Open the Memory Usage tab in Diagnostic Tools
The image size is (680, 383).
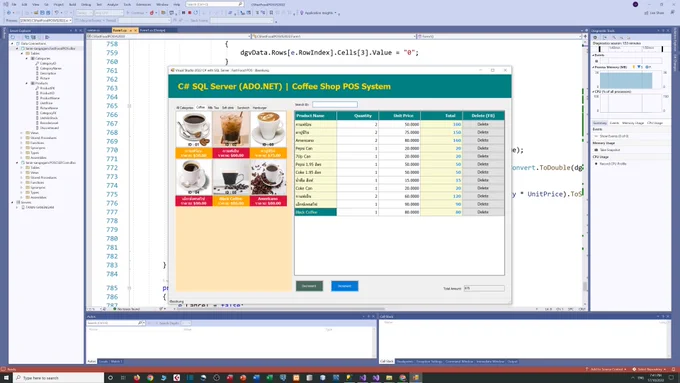[633, 123]
